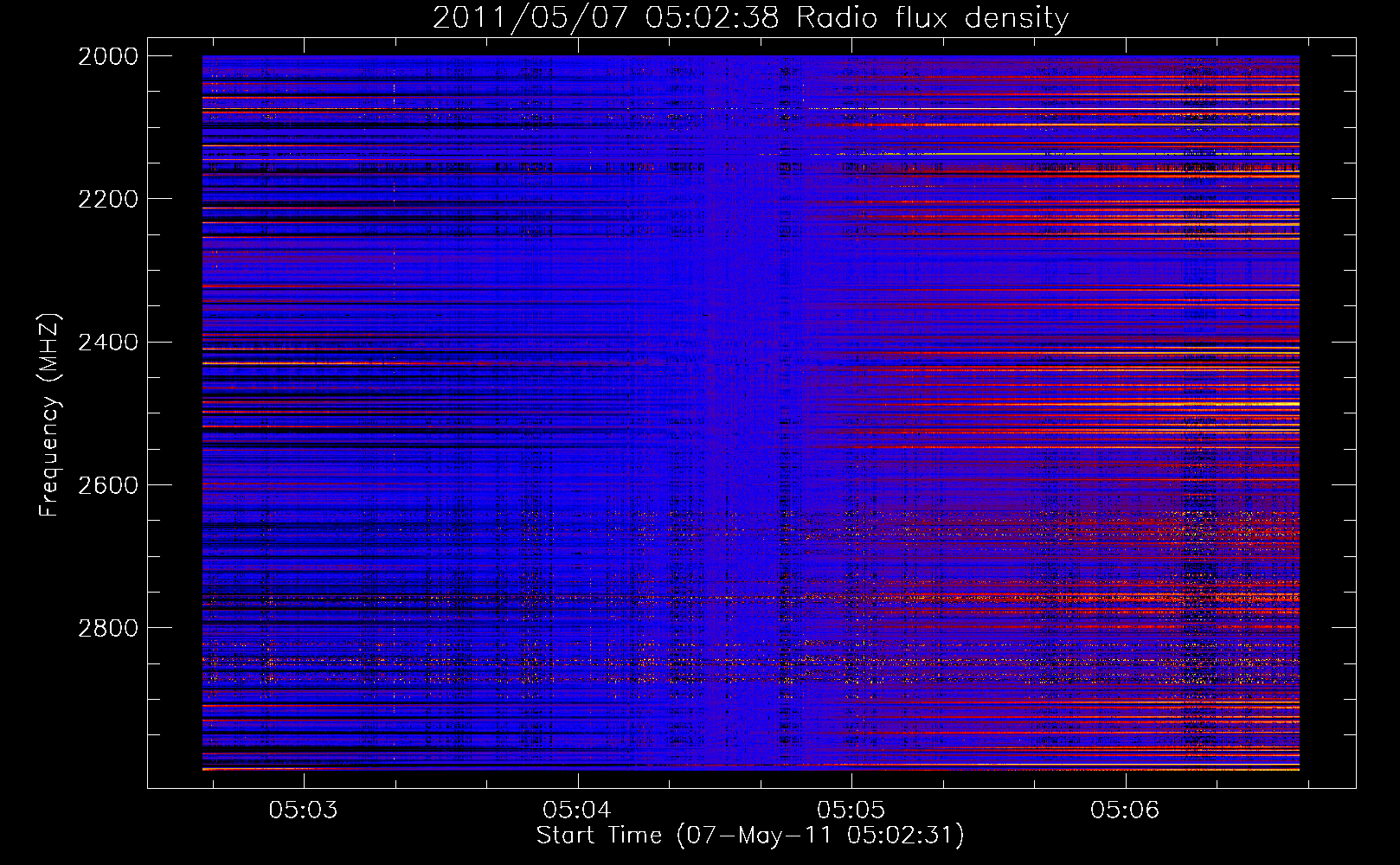Click the 2200 frequency tick label
Screen dimensions: 1400x865
(108, 199)
